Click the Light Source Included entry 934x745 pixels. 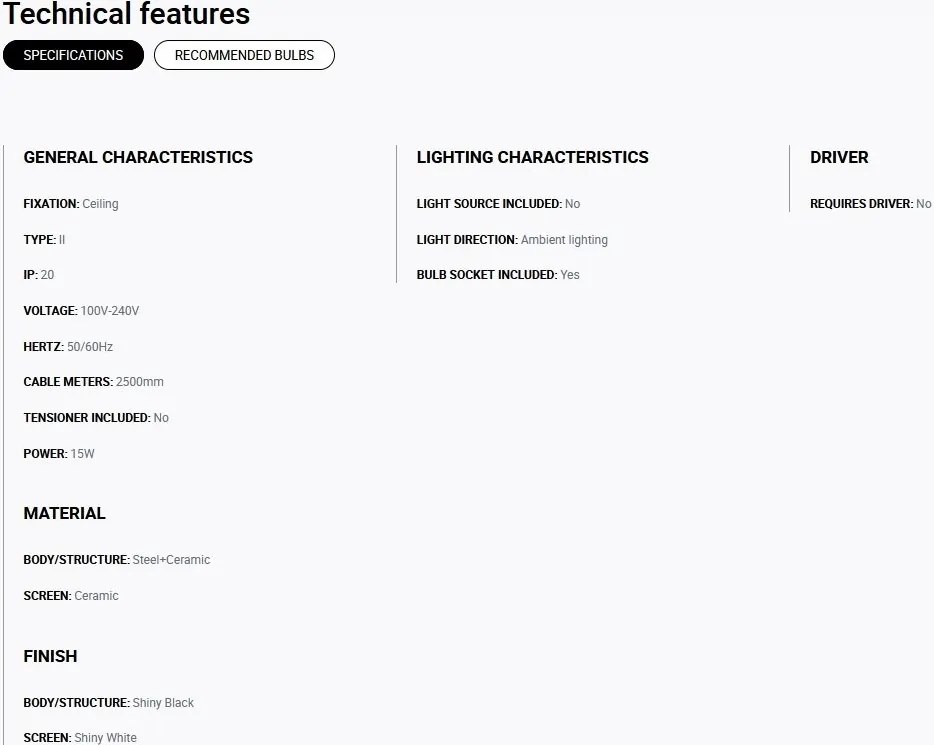pyautogui.click(x=498, y=204)
